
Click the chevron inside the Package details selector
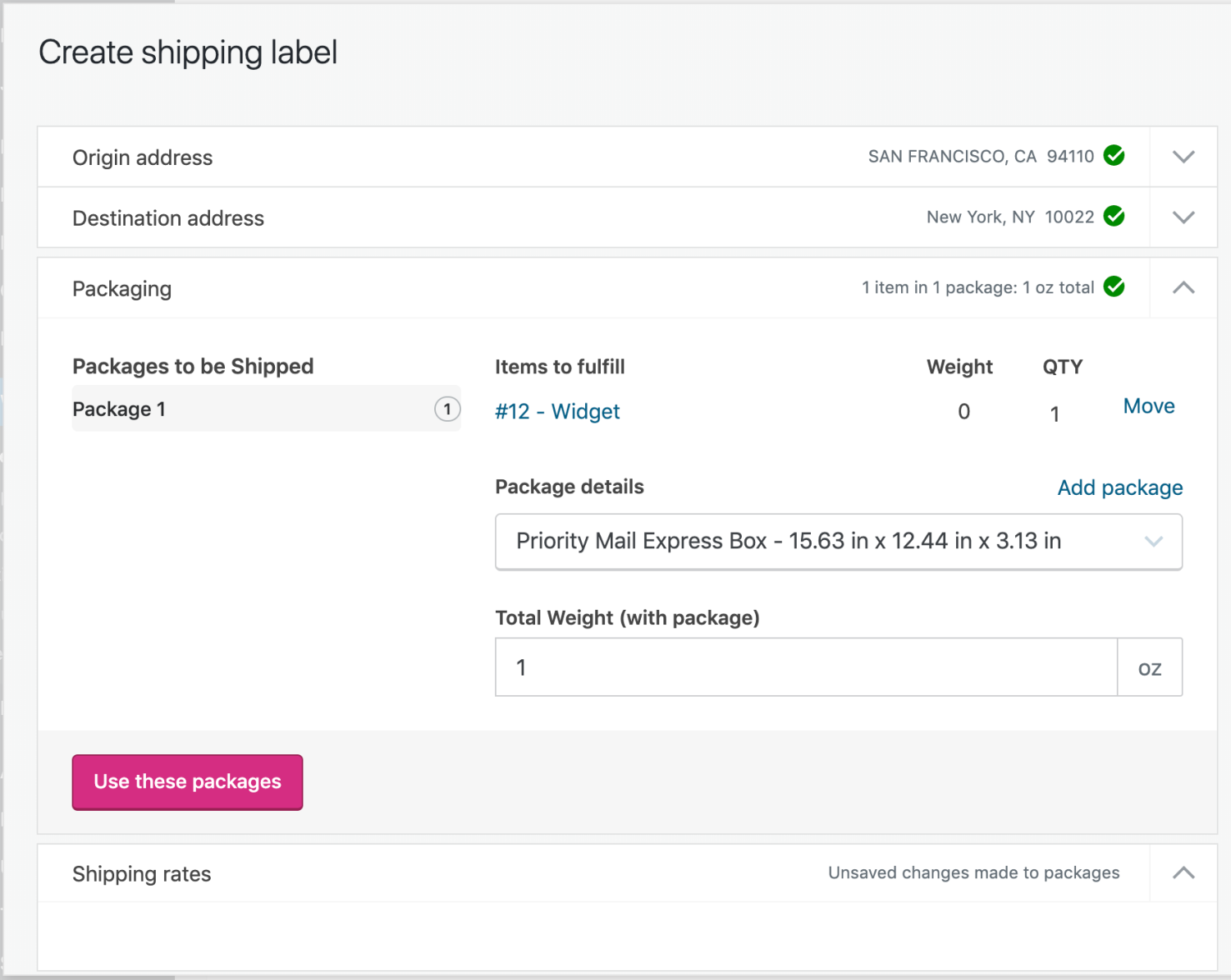coord(1154,542)
